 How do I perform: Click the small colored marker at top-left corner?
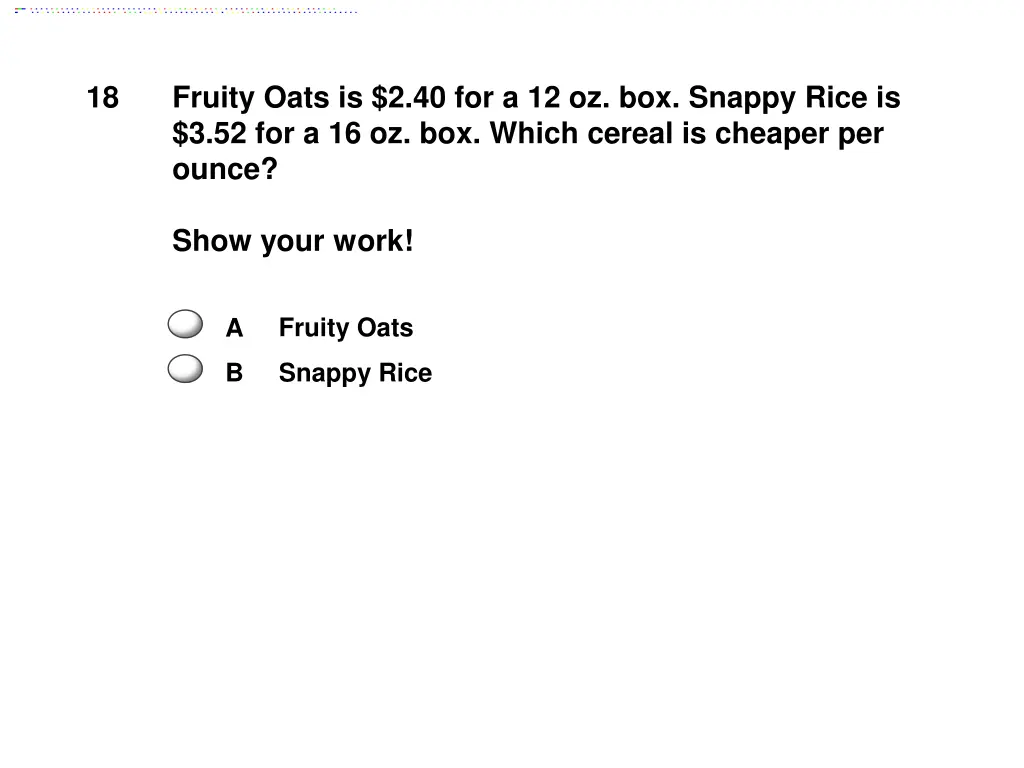click(x=20, y=10)
